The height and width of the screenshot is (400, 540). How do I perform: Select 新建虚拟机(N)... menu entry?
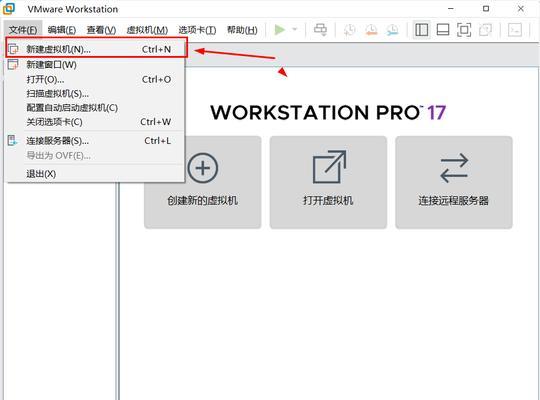97,49
